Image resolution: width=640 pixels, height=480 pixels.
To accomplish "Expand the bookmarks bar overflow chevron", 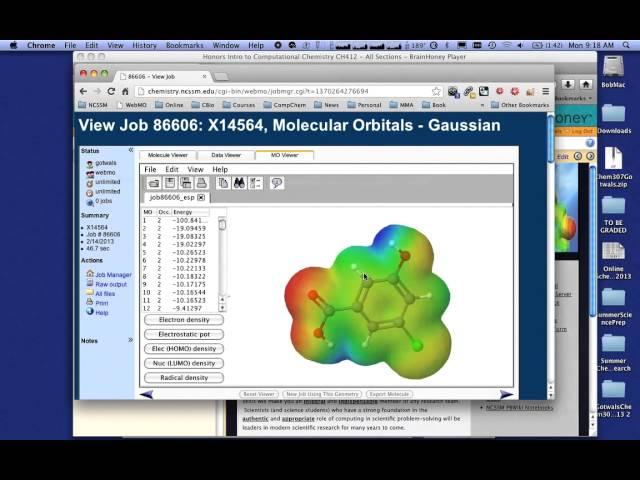I will pos(482,105).
